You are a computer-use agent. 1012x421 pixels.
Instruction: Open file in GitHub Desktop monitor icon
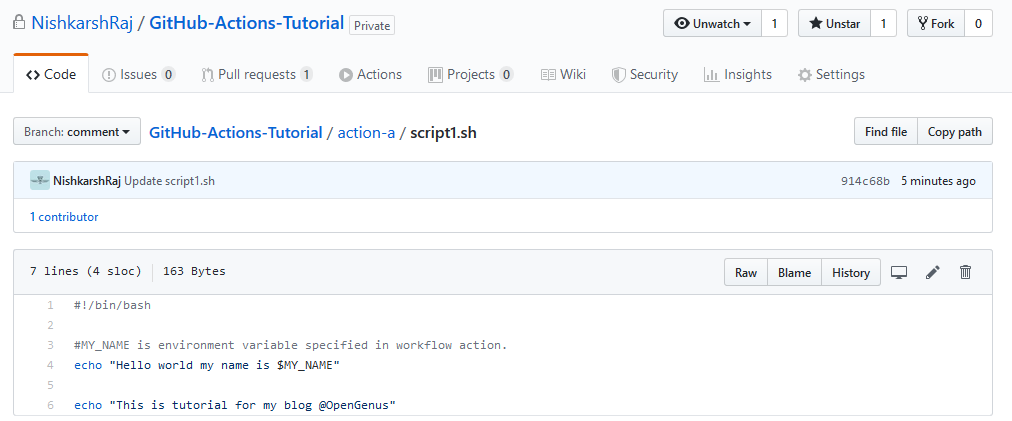click(x=899, y=272)
